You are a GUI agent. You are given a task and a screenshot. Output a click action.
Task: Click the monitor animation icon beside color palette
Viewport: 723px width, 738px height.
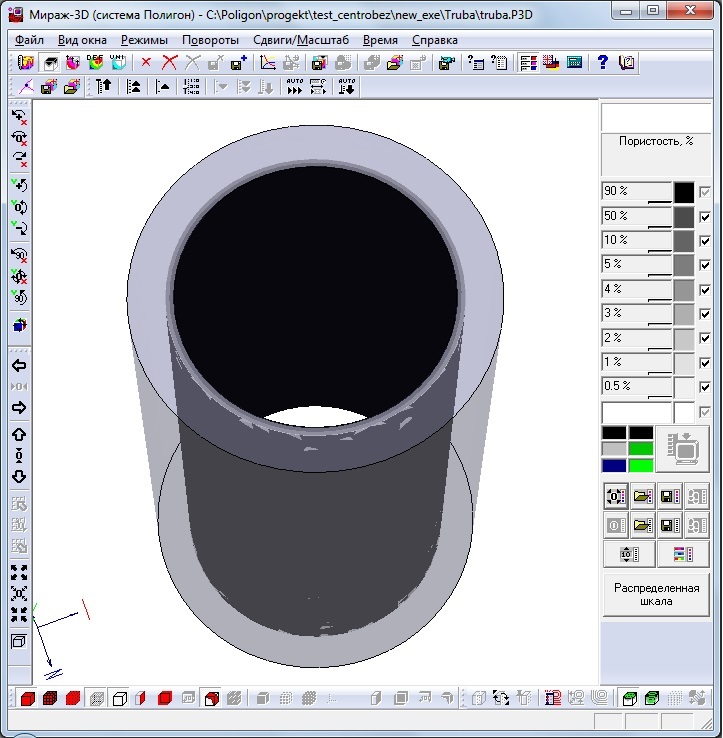coord(683,448)
